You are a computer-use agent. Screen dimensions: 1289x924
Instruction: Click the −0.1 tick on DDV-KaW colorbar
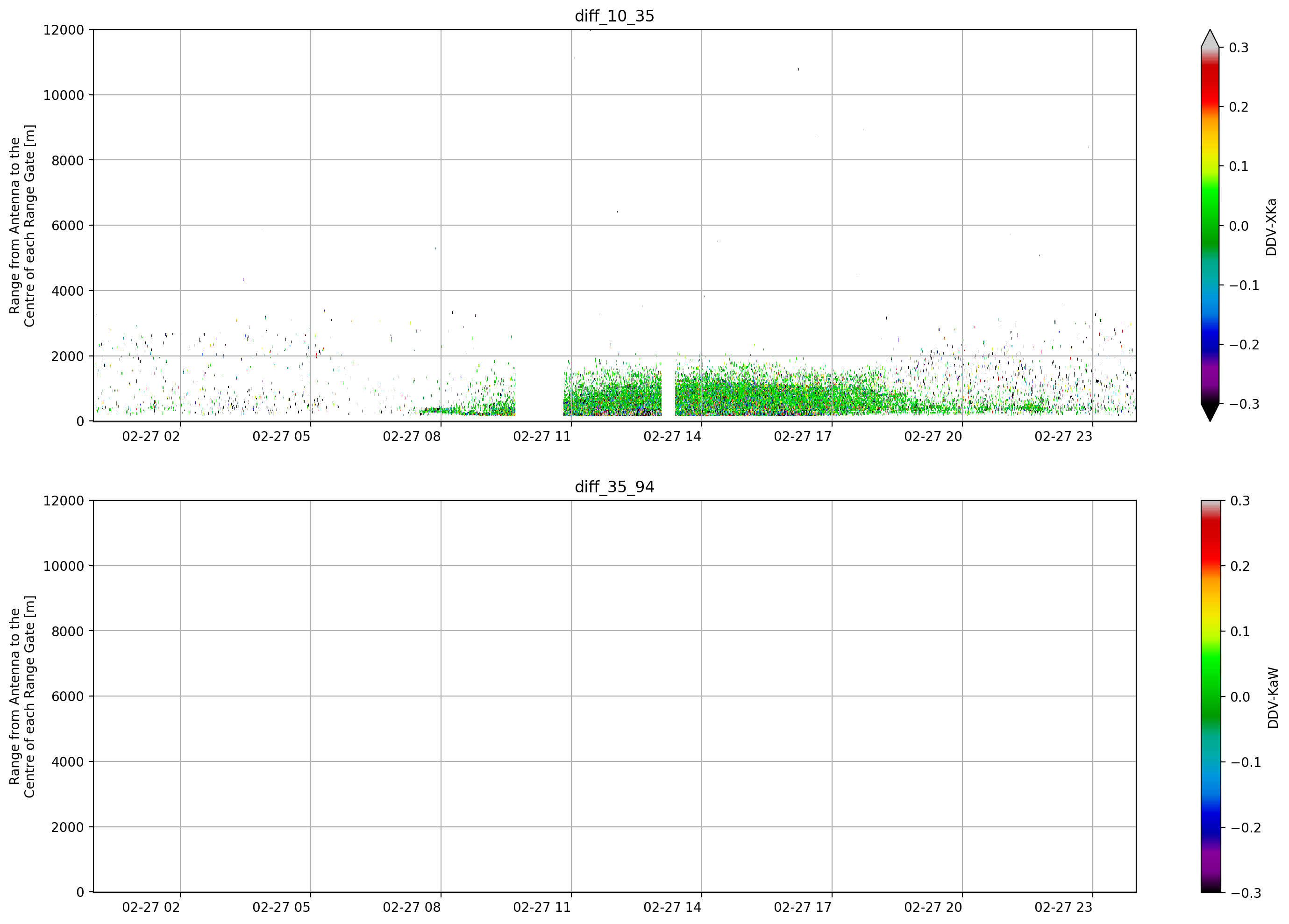pyautogui.click(x=1245, y=762)
